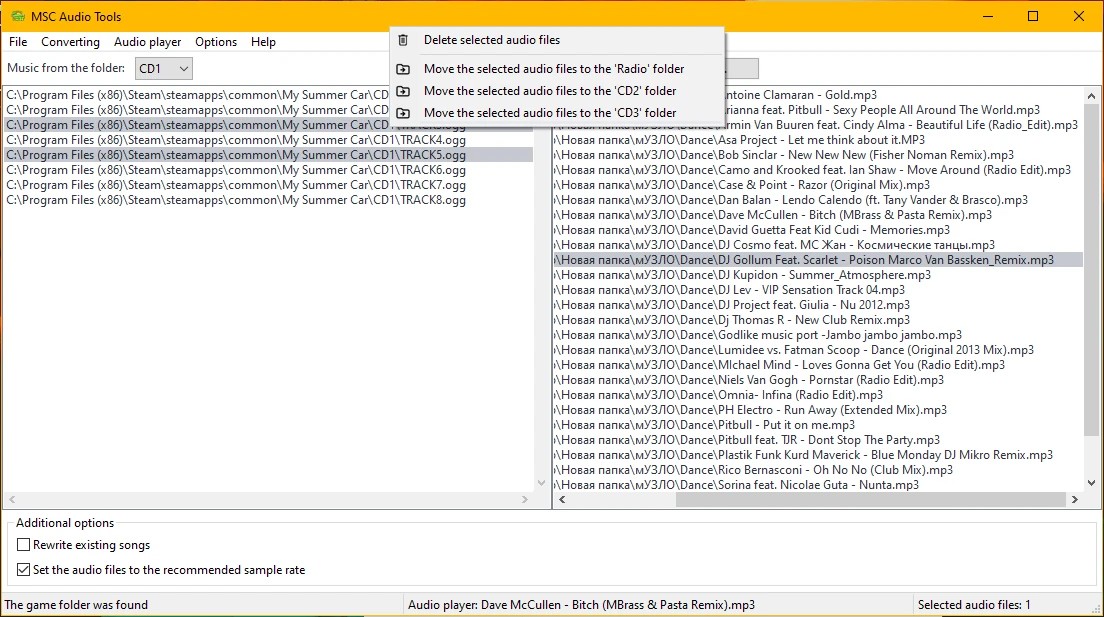Expand the CD1 music folder dropdown
Viewport: 1104px width, 617px height.
(x=163, y=68)
